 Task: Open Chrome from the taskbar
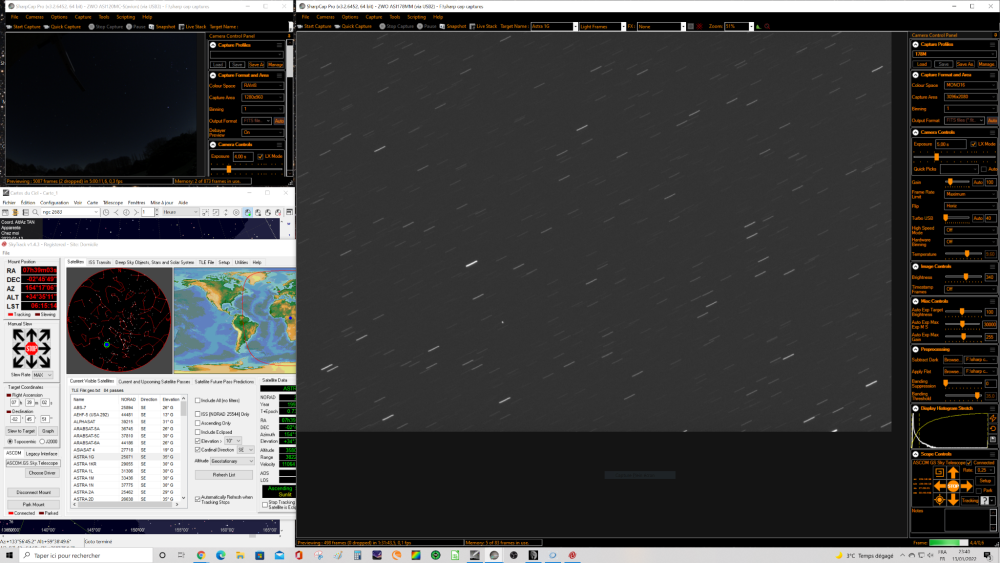[201, 555]
